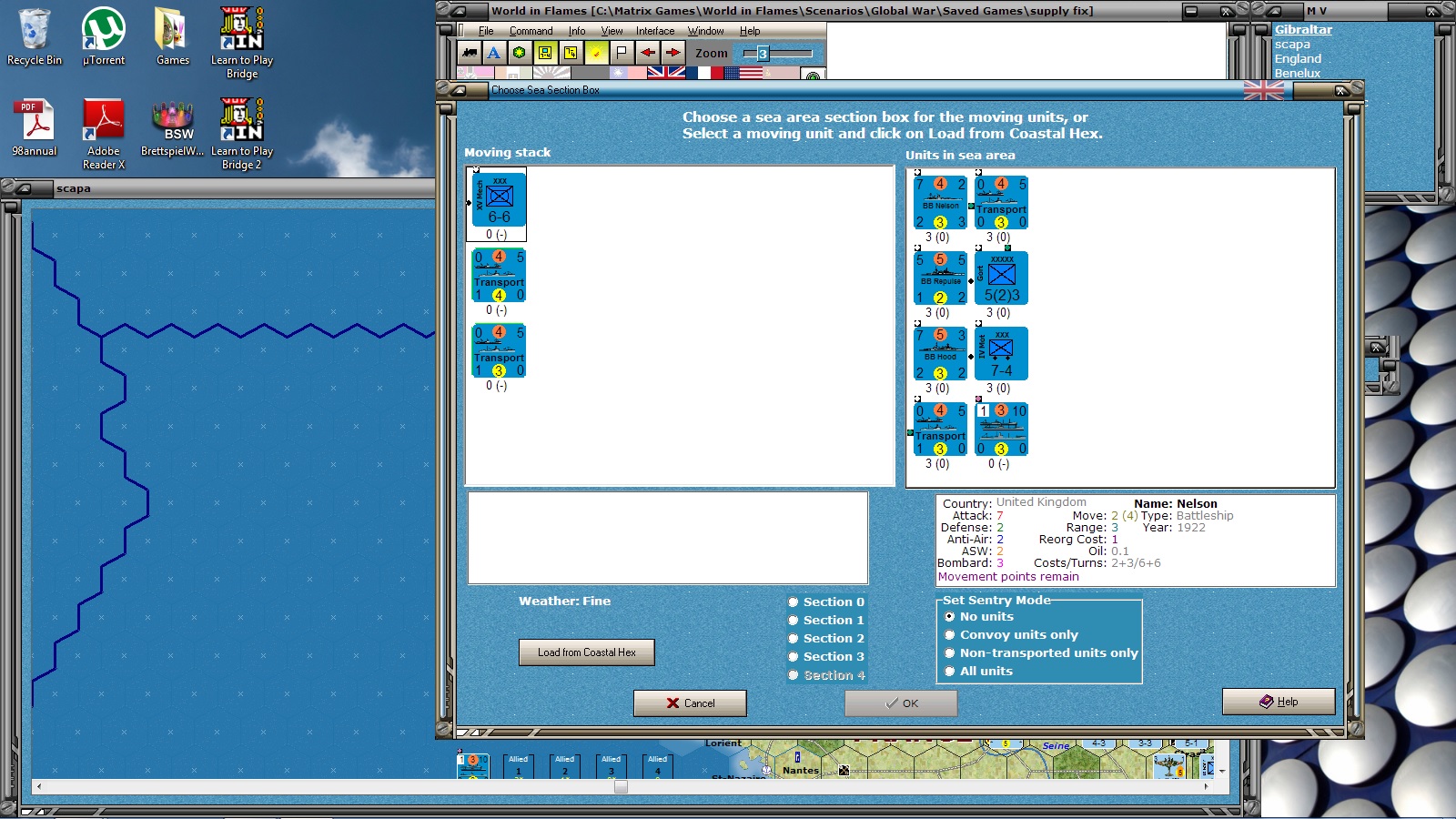The height and width of the screenshot is (819, 1456).
Task: Click the Gibraltar link in the M V window
Action: pyautogui.click(x=1303, y=29)
